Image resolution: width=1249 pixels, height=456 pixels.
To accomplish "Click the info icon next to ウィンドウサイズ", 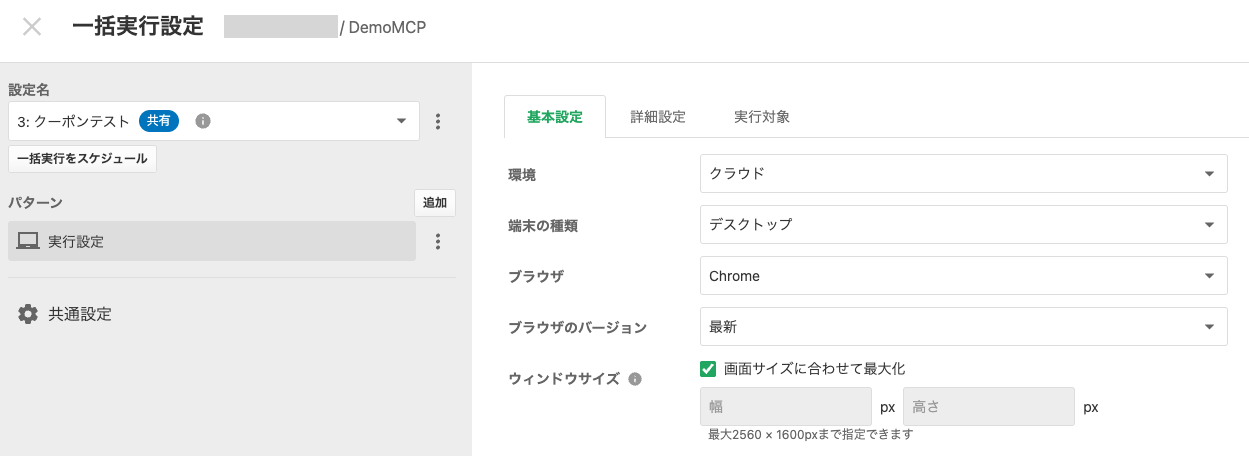I will (634, 379).
